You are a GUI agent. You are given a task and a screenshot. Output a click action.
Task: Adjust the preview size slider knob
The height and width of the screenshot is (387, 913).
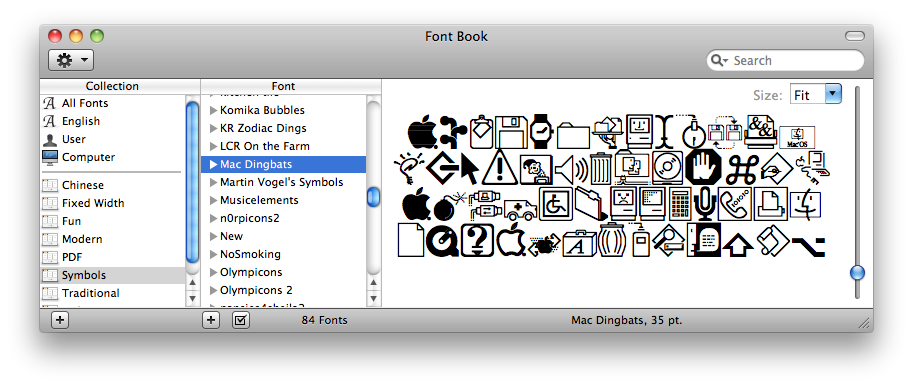(x=857, y=272)
